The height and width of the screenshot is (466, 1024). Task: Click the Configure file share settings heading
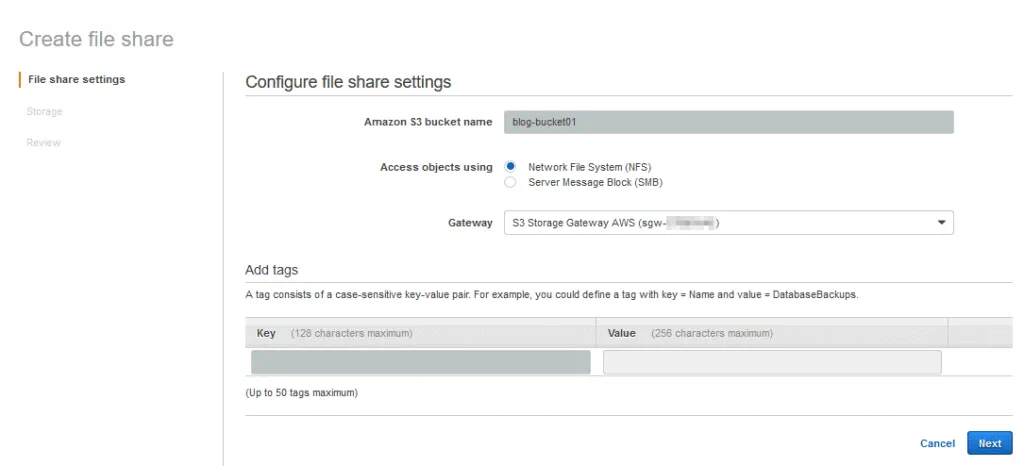348,82
